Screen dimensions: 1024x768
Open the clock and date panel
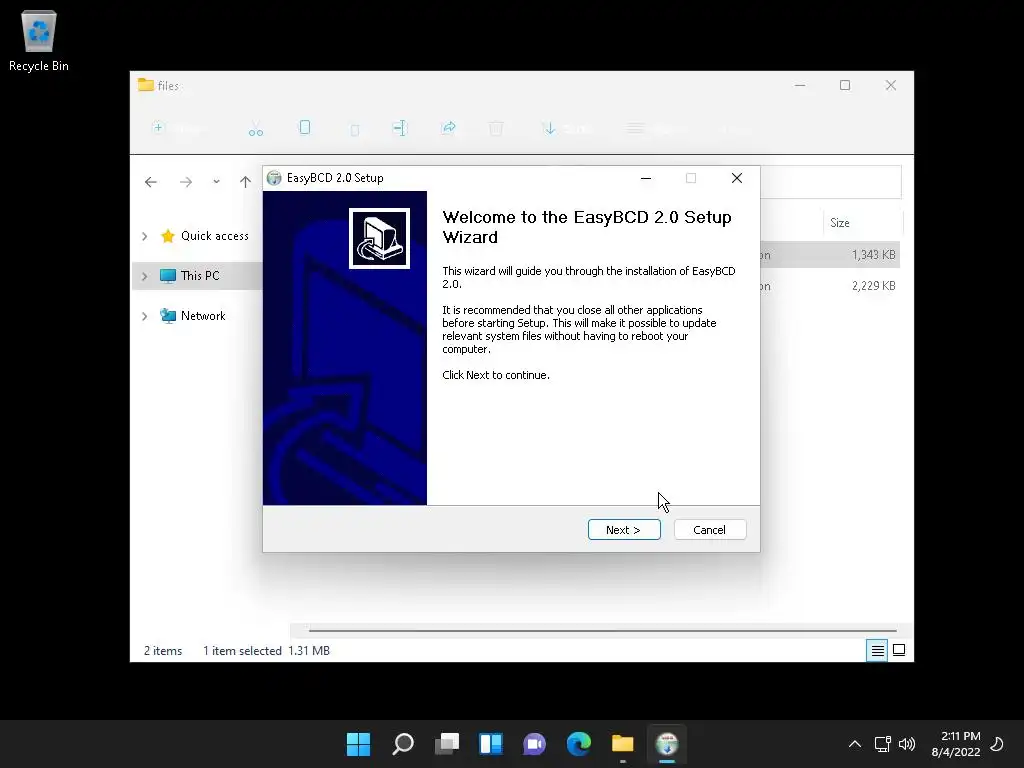(x=956, y=744)
